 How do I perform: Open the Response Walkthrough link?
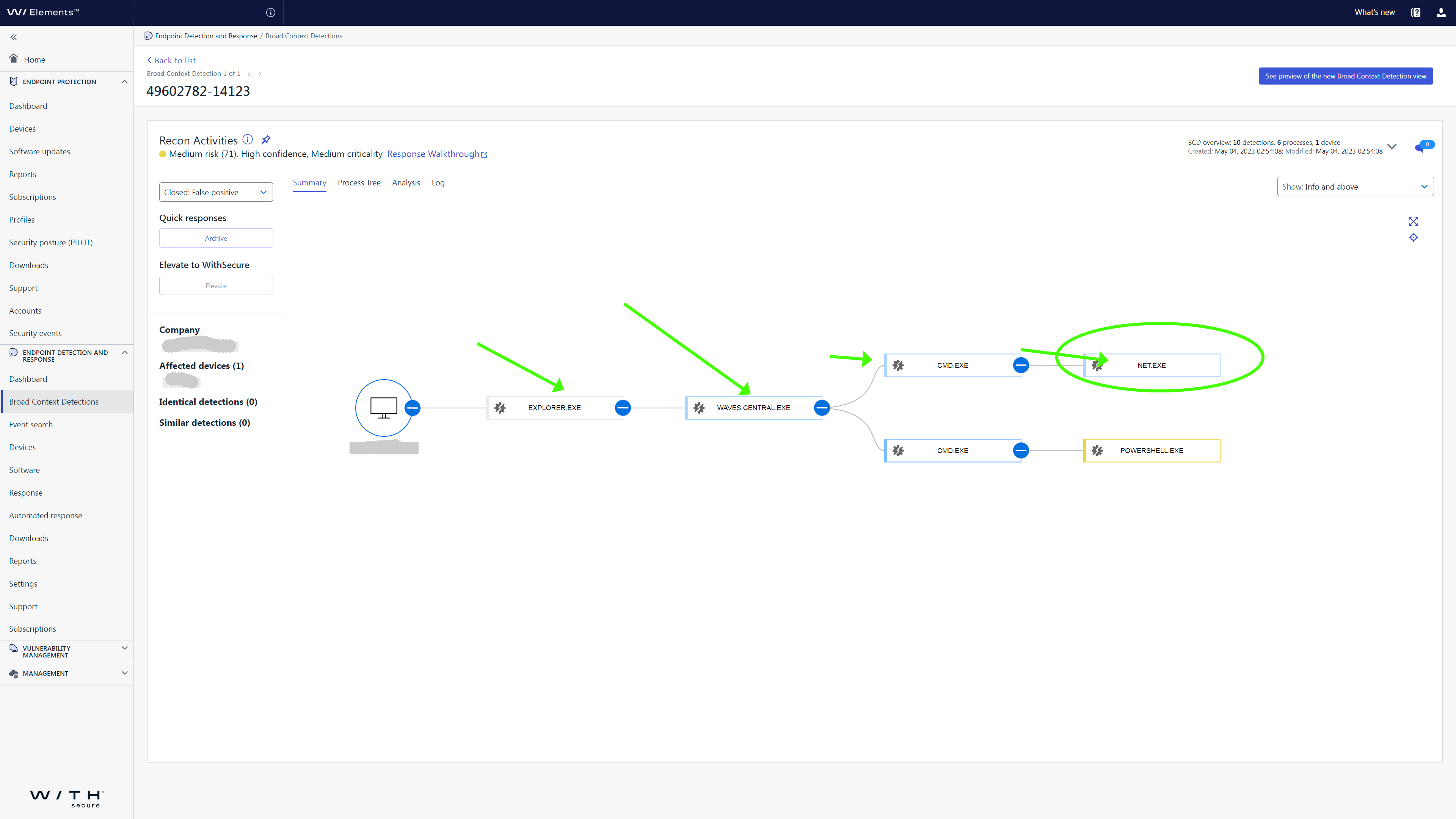tap(437, 154)
